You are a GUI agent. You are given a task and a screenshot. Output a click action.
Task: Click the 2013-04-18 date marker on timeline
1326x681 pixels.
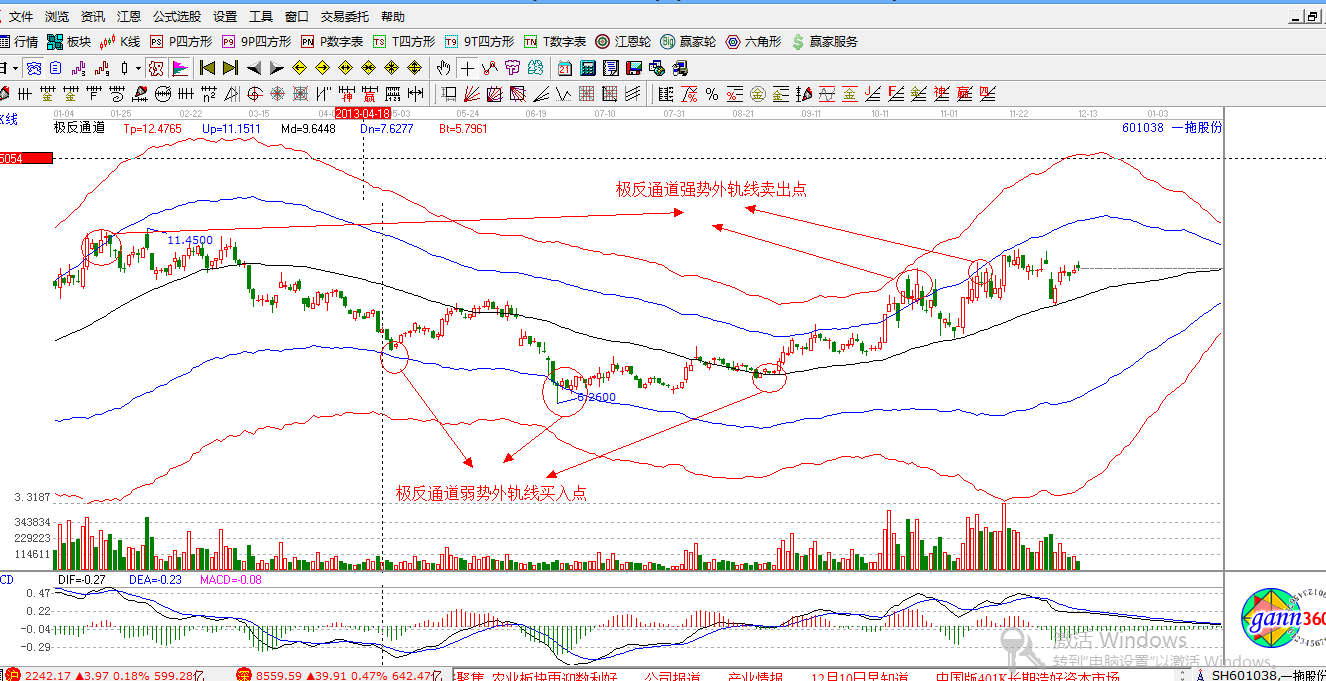coord(362,114)
